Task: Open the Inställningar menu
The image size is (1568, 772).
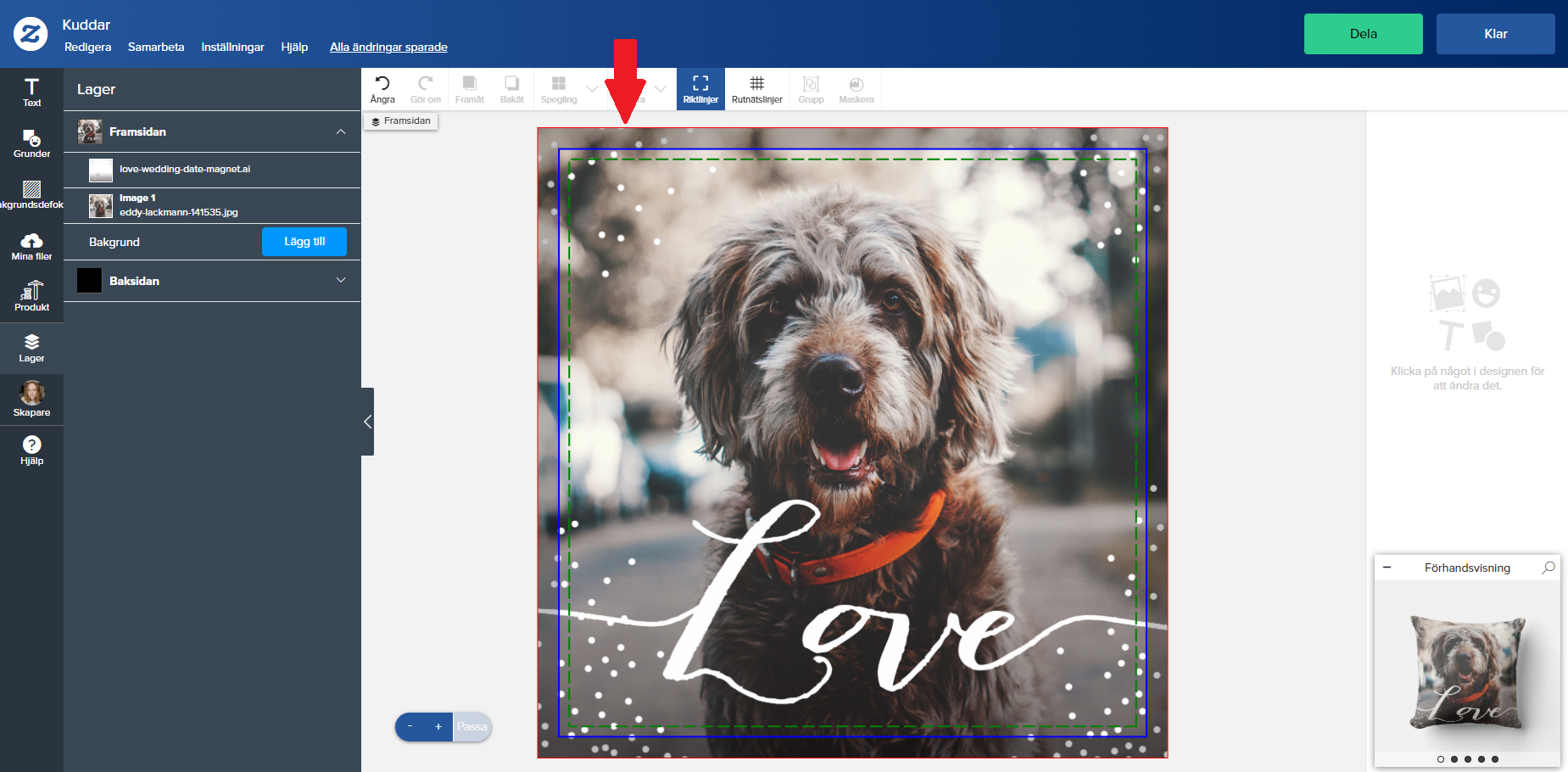Action: click(232, 47)
